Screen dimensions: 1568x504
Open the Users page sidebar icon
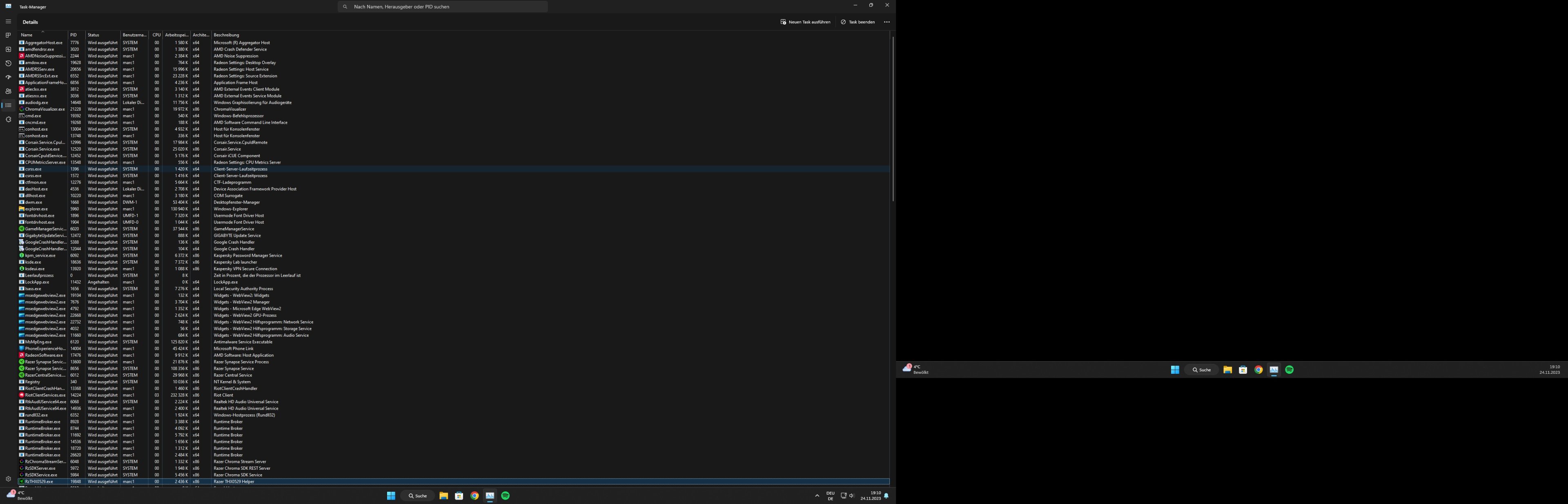8,91
